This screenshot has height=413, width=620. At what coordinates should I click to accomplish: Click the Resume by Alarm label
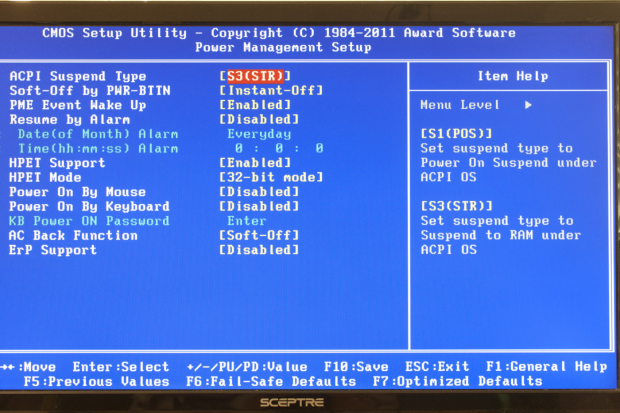pos(70,119)
